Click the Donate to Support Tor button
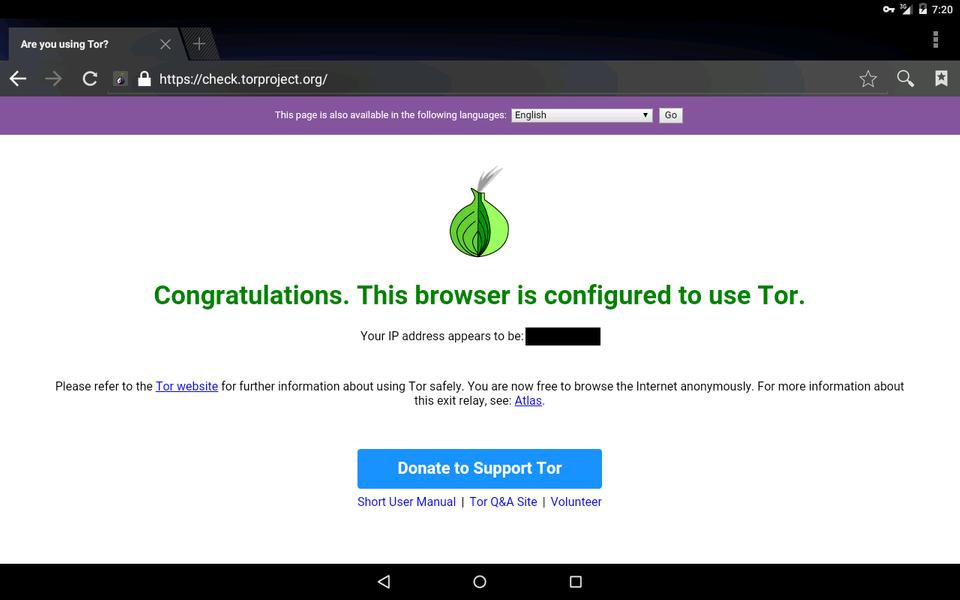Screen dimensions: 960x600 point(479,468)
